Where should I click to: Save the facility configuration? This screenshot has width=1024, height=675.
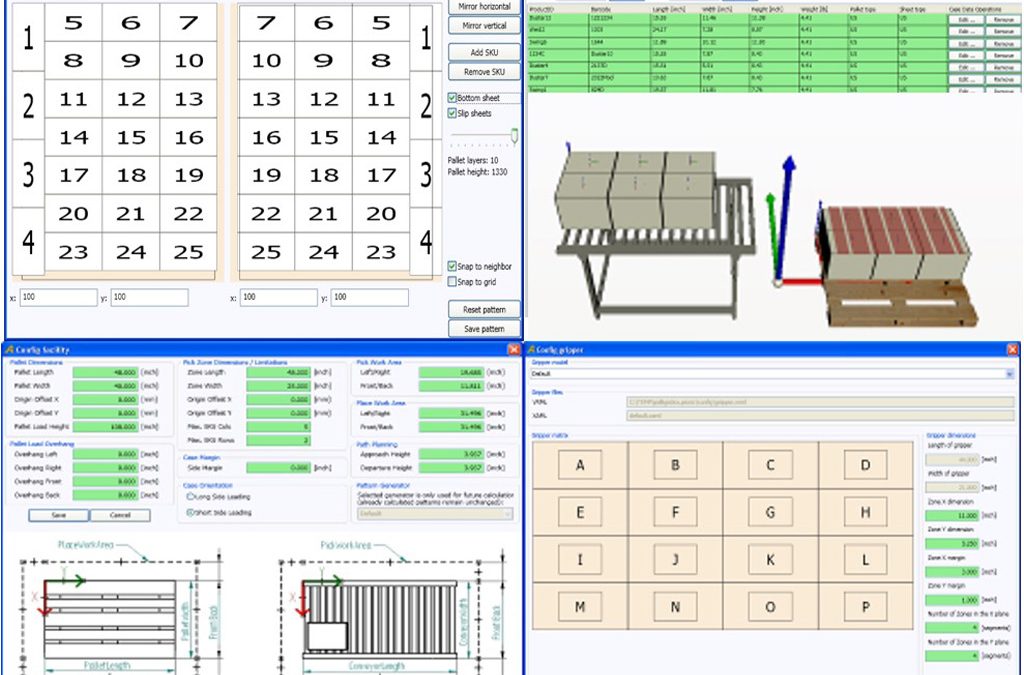(59, 515)
